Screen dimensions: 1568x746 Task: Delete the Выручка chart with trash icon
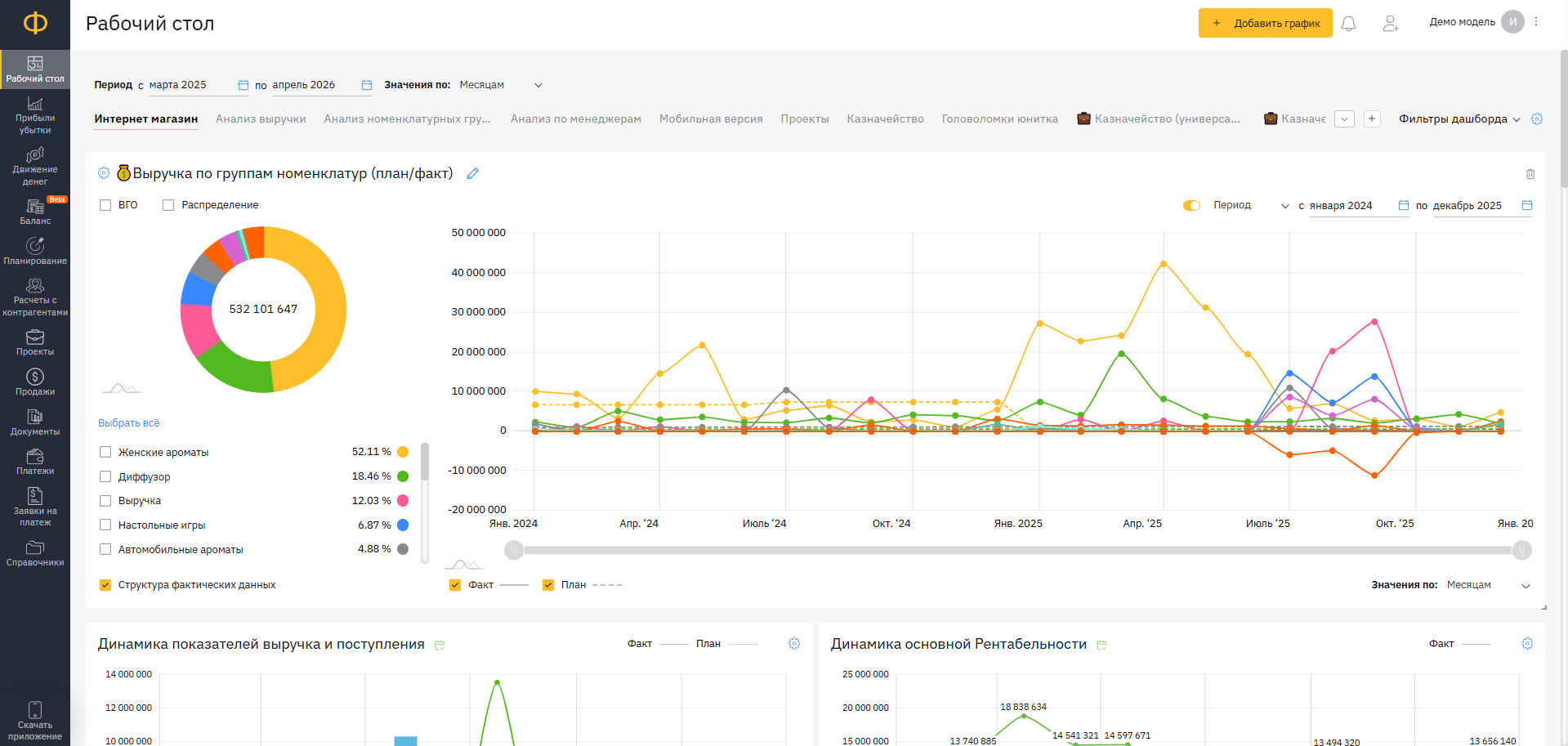tap(1530, 174)
